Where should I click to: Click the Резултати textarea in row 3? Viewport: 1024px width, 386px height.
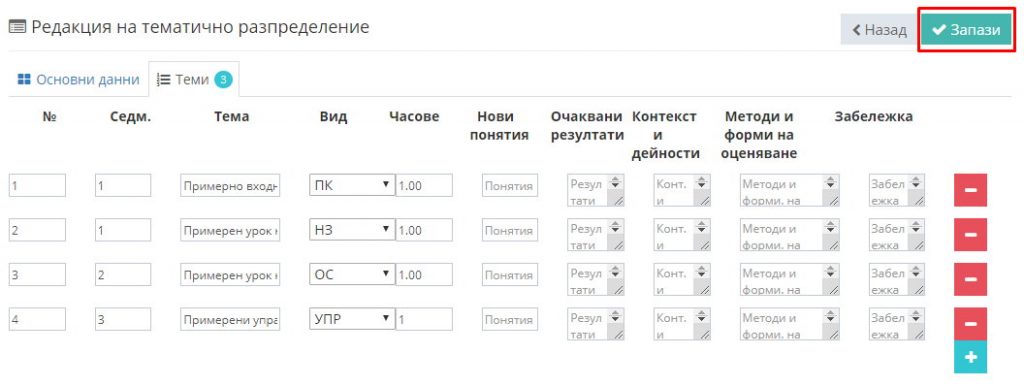click(x=596, y=280)
